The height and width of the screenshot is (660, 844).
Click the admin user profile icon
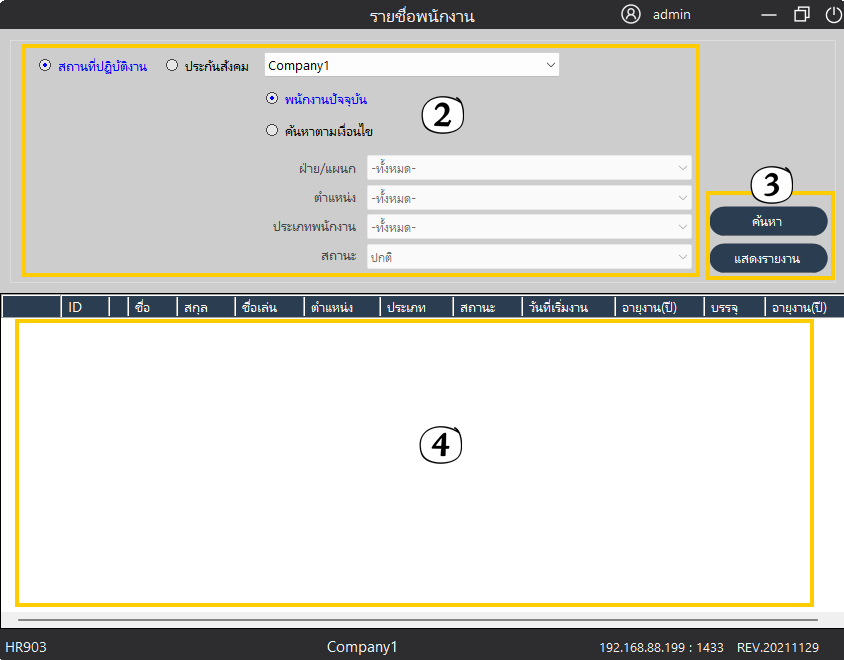[x=630, y=15]
